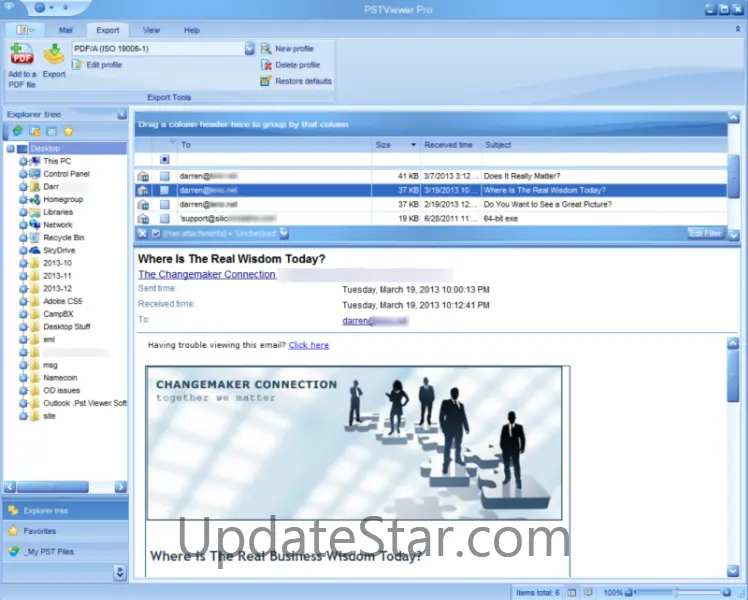
Task: Click the zoom in plus button in status bar
Action: click(x=727, y=592)
